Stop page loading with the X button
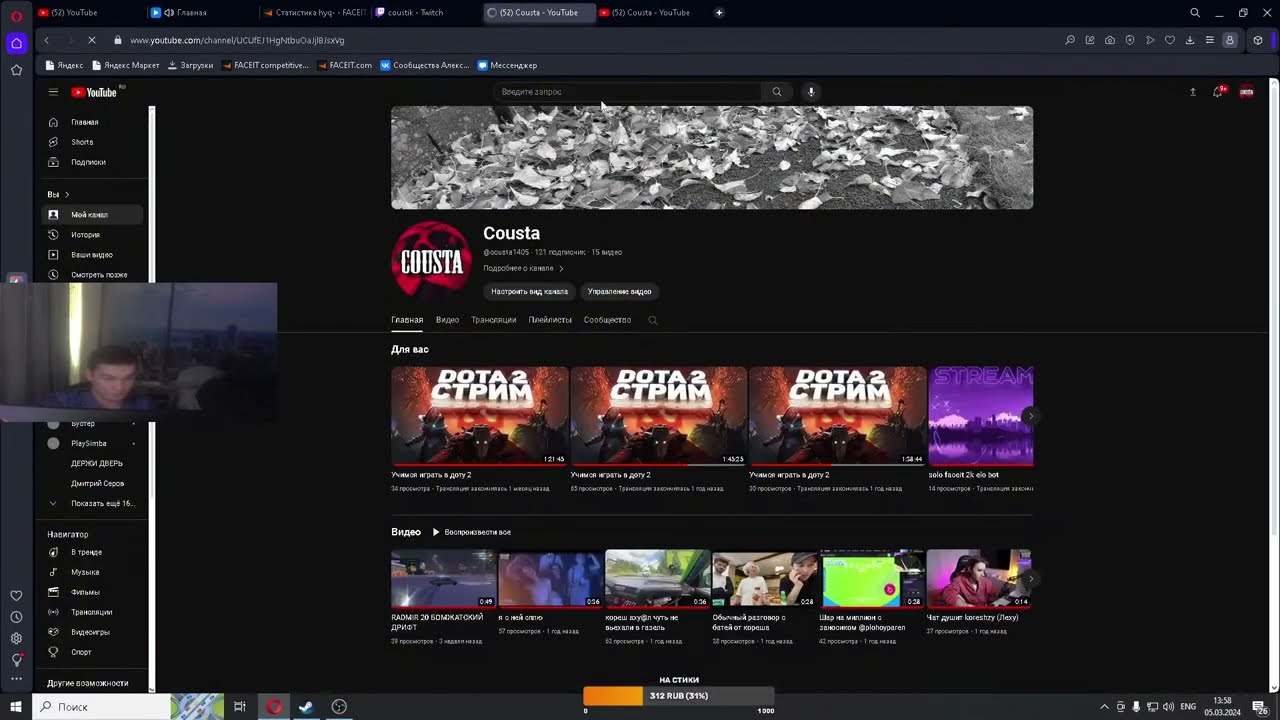1280x720 pixels. click(91, 40)
